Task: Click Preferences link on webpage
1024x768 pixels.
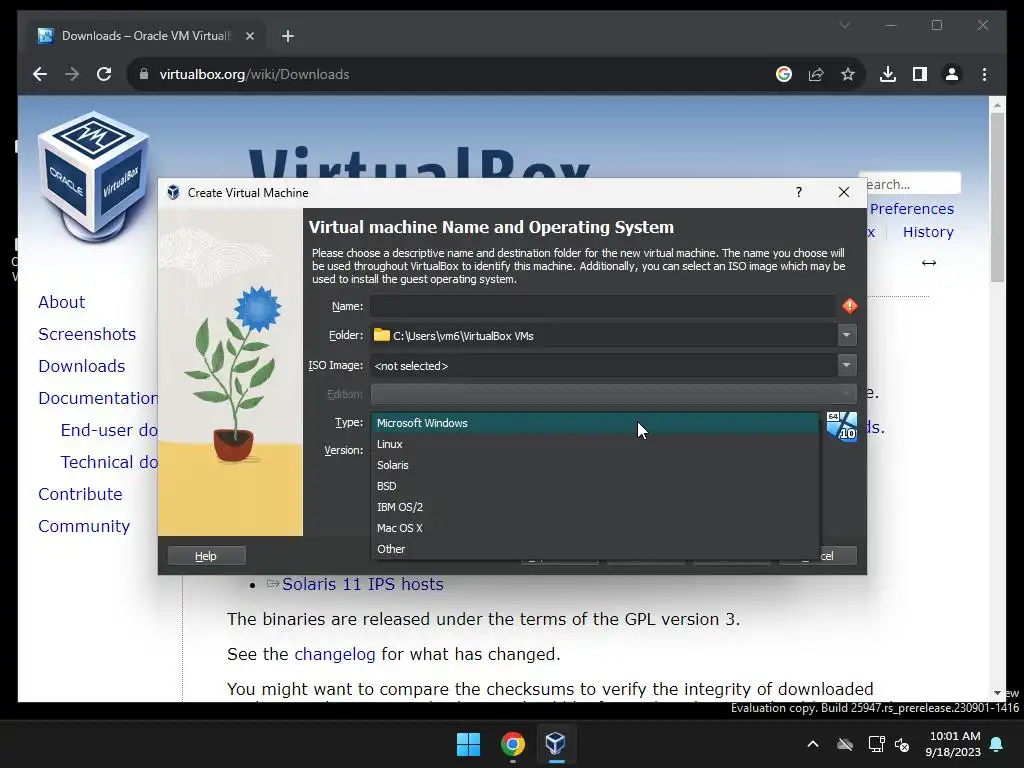Action: click(912, 209)
